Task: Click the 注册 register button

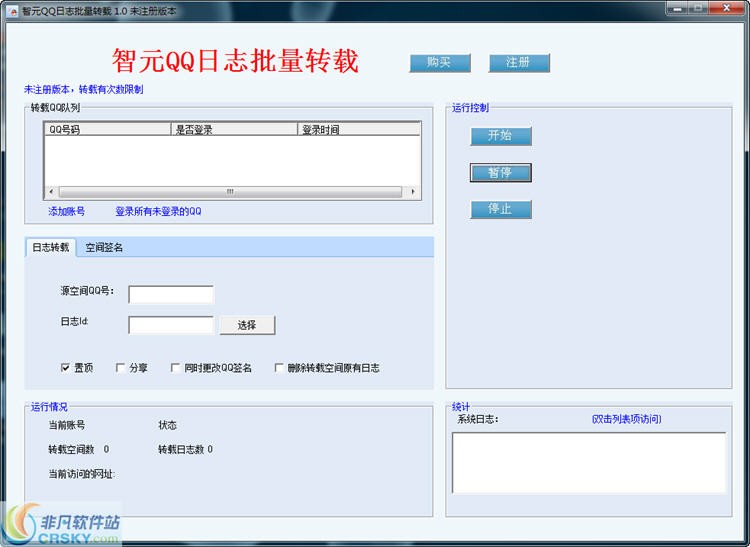Action: [519, 63]
